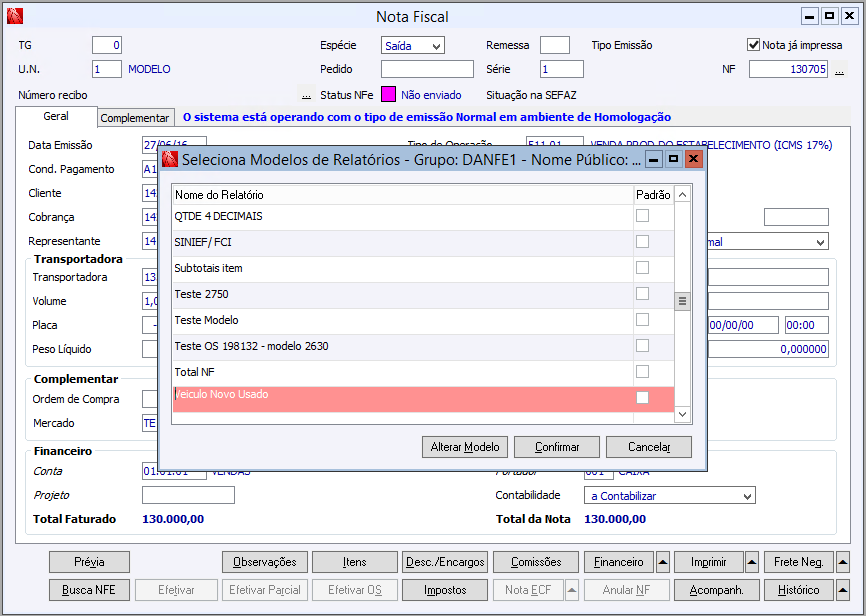Check Padrão for Total NF
The width and height of the screenshot is (866, 616).
pos(642,371)
